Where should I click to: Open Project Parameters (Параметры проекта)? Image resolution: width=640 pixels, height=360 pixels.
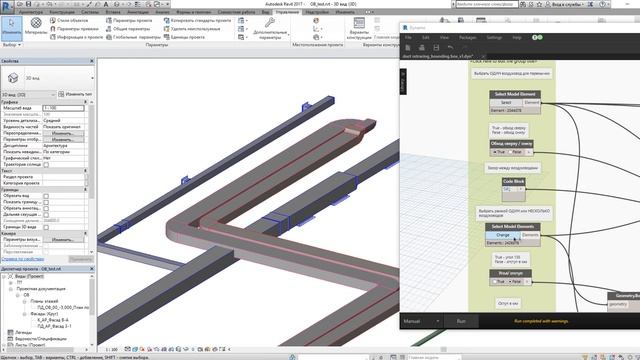pos(129,20)
